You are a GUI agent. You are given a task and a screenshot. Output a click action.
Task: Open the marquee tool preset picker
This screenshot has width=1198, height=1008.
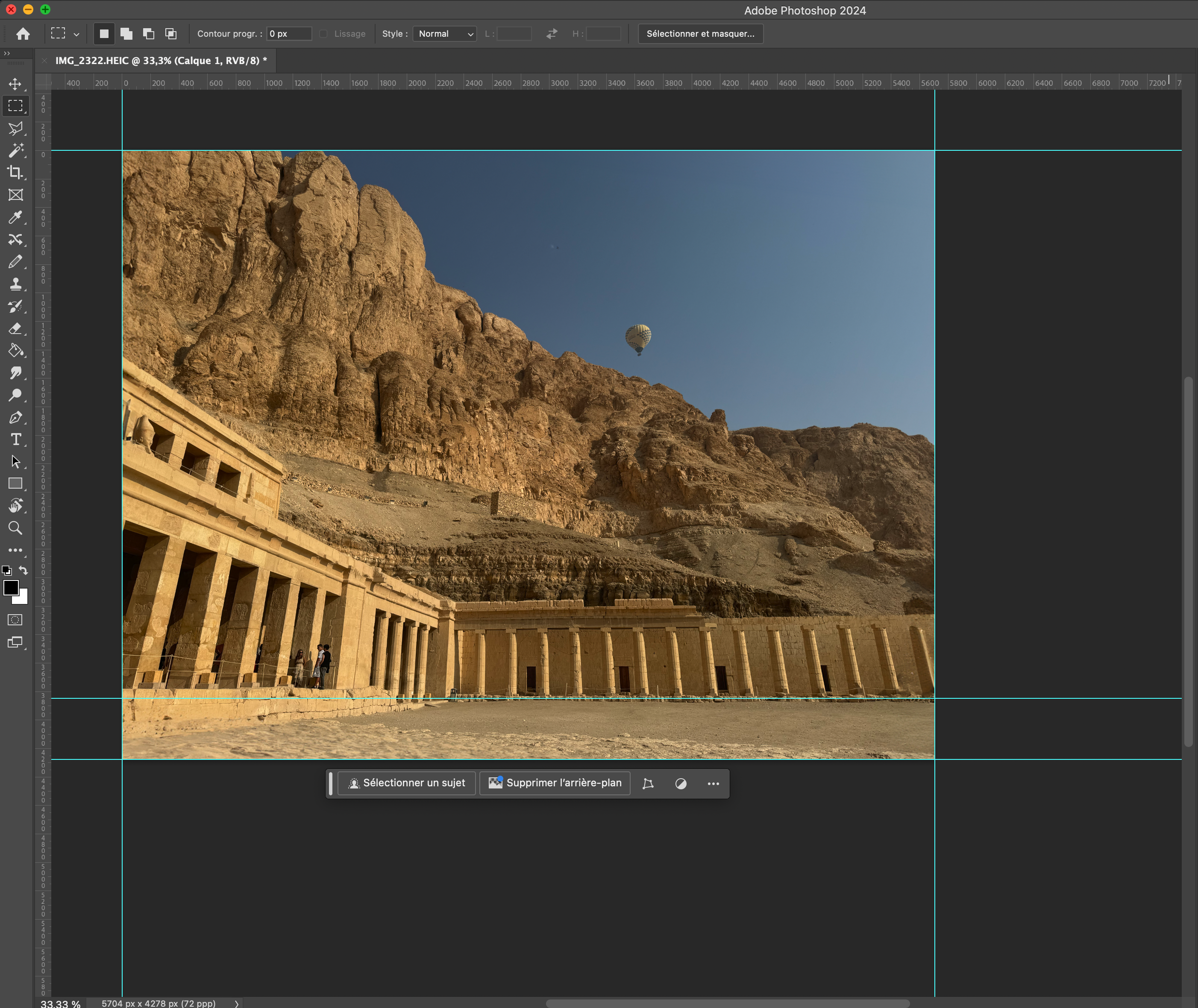click(76, 34)
